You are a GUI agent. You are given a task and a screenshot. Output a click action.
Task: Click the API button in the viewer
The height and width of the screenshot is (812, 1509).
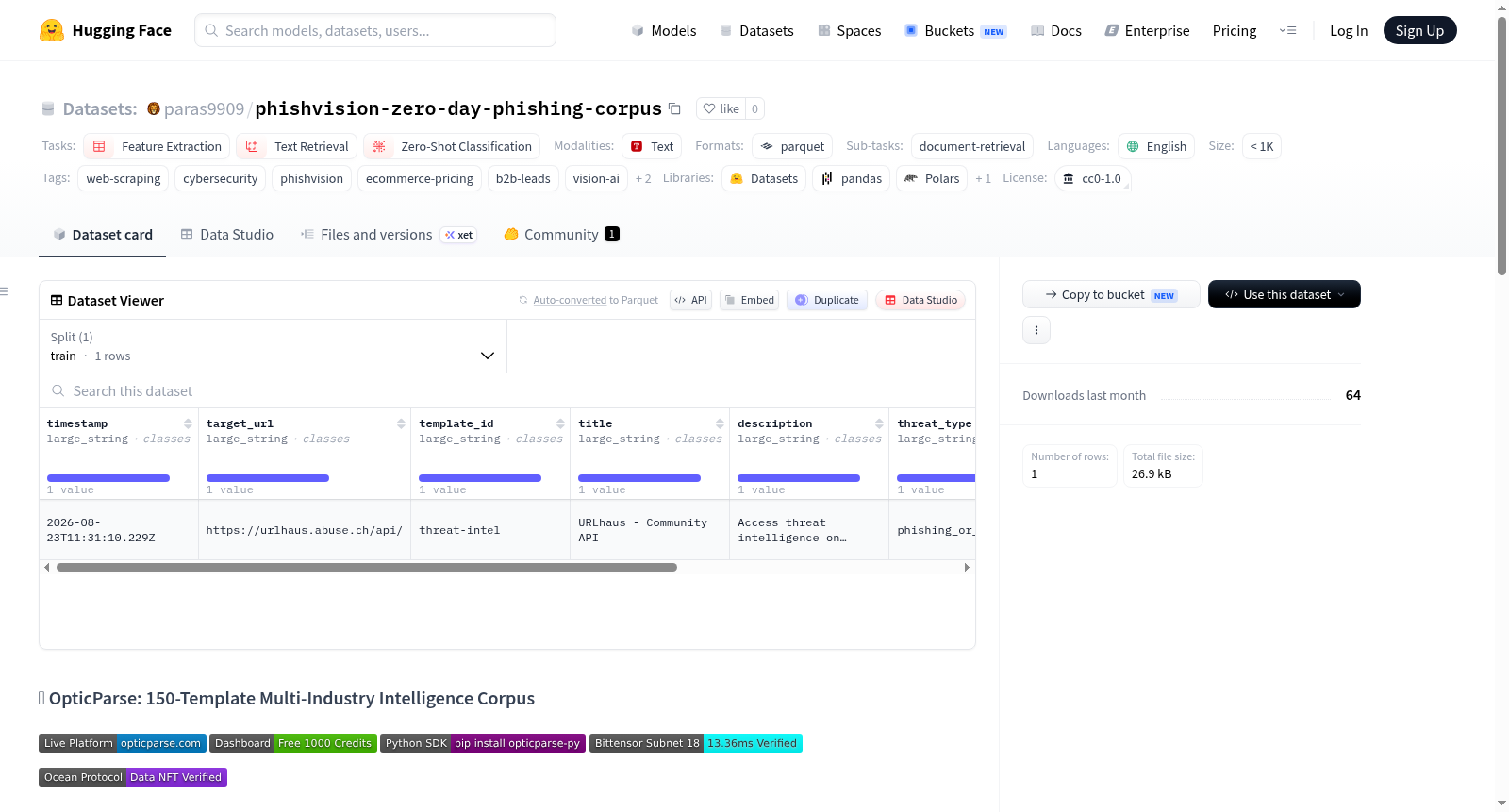(690, 300)
